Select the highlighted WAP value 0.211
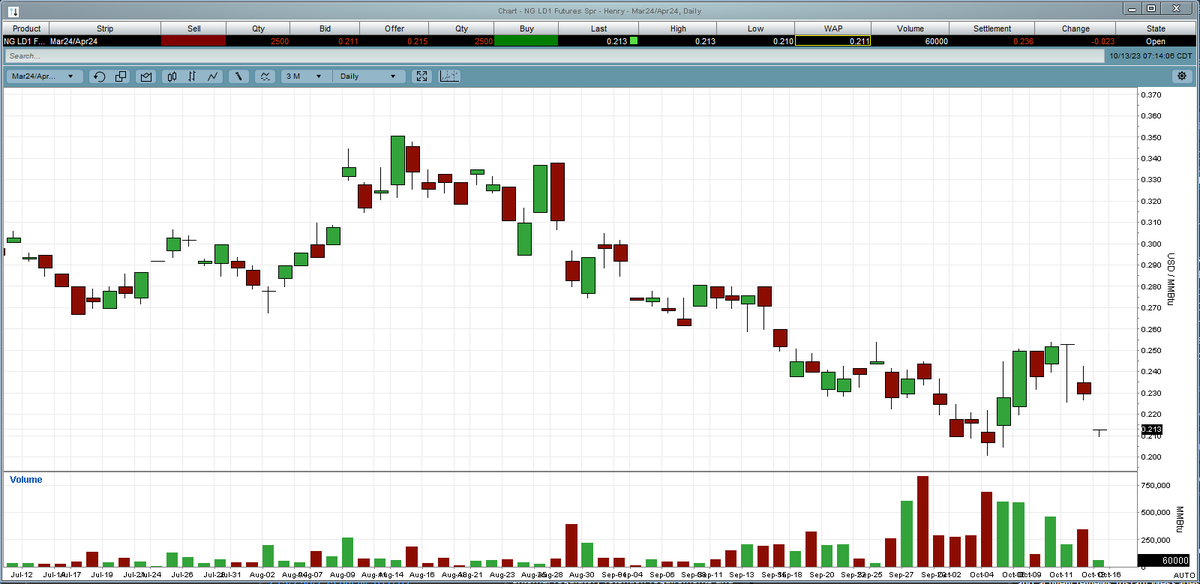1200x584 pixels. click(834, 41)
